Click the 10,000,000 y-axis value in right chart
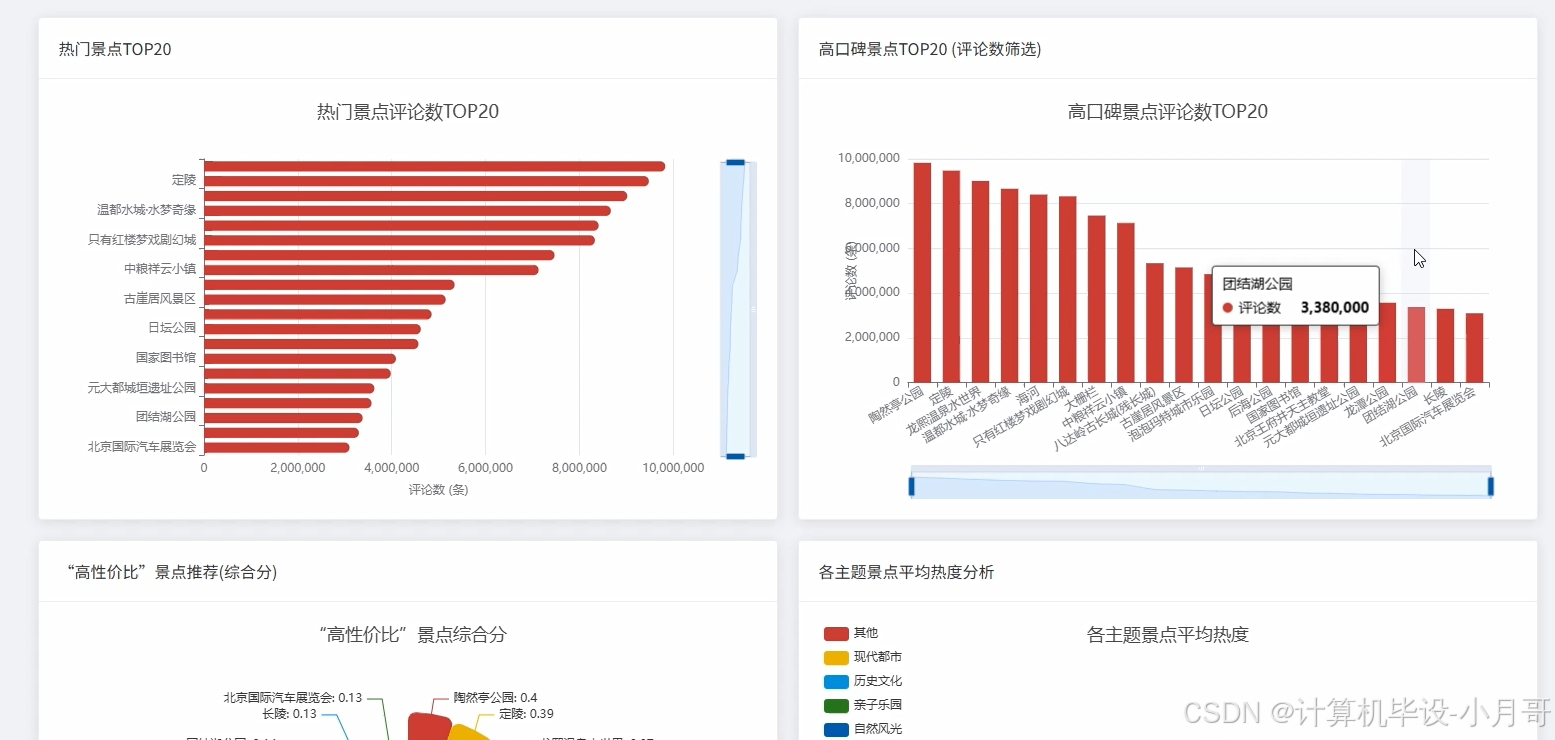This screenshot has width=1555, height=740. pyautogui.click(x=868, y=158)
